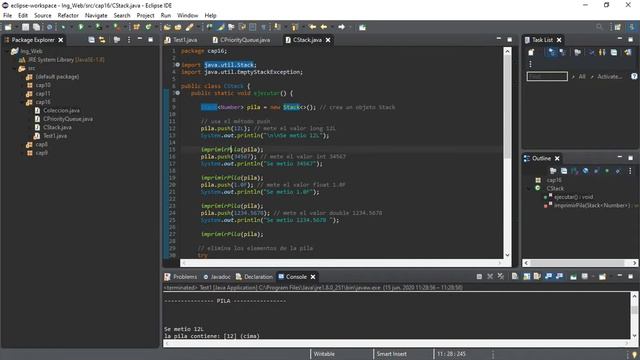
Task: Click the Save icon in main toolbar
Action: tap(26, 27)
